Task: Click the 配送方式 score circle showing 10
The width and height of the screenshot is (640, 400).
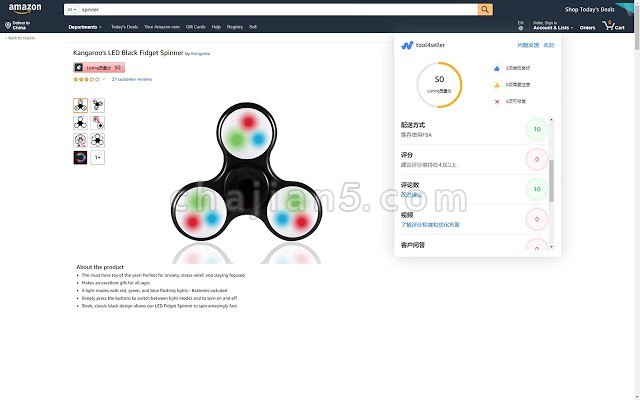Action: (537, 129)
